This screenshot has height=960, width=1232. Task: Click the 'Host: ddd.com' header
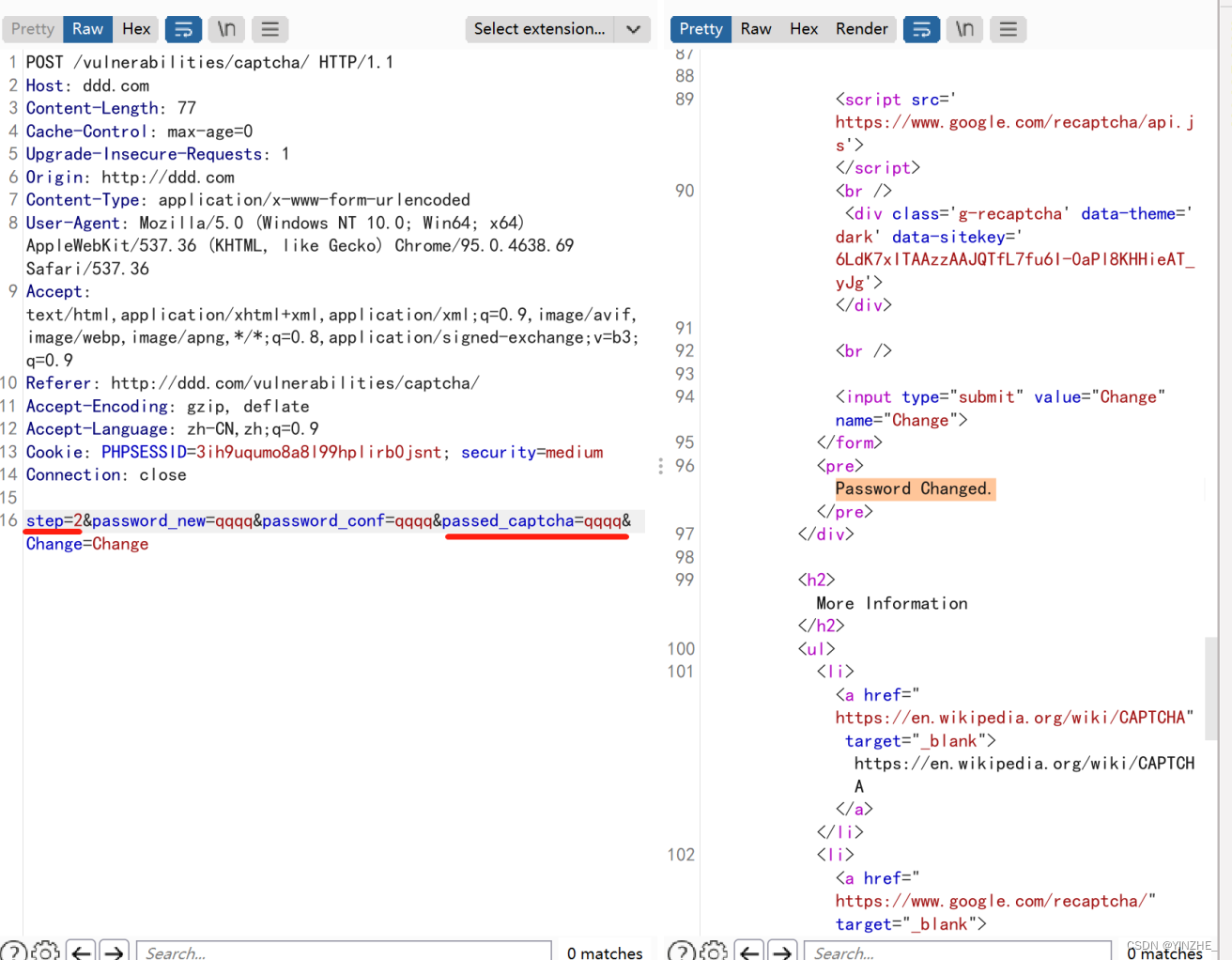point(87,85)
